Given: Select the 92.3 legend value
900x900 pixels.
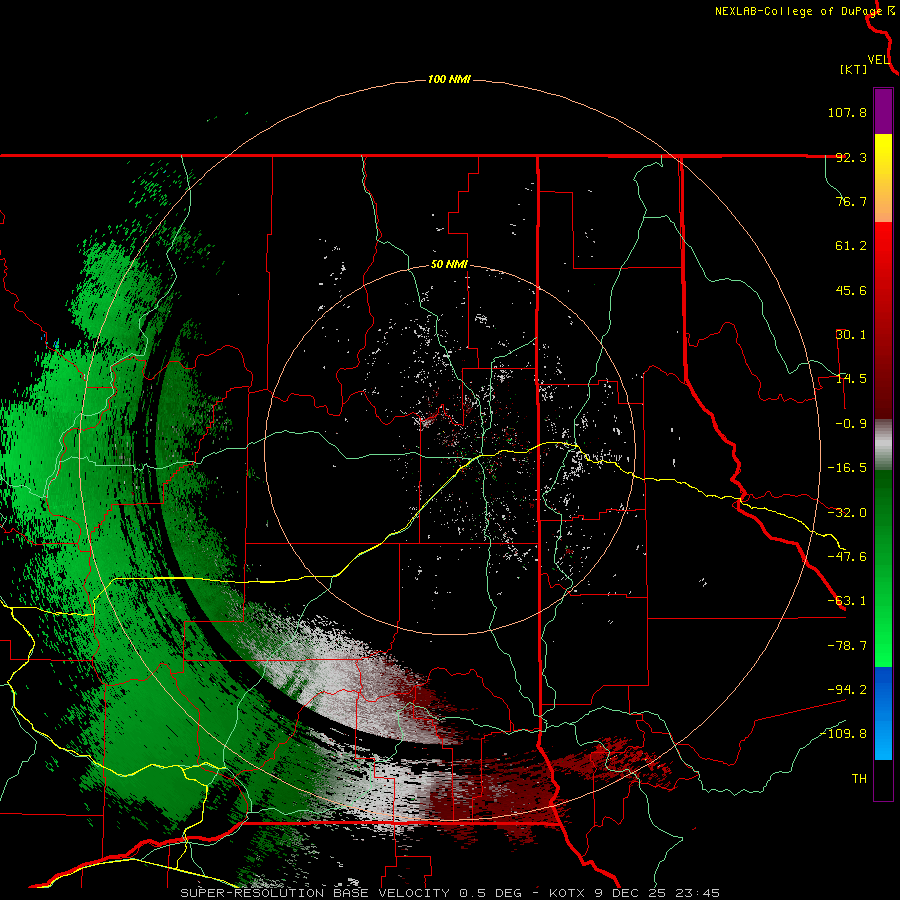Looking at the screenshot, I should click(x=851, y=157).
